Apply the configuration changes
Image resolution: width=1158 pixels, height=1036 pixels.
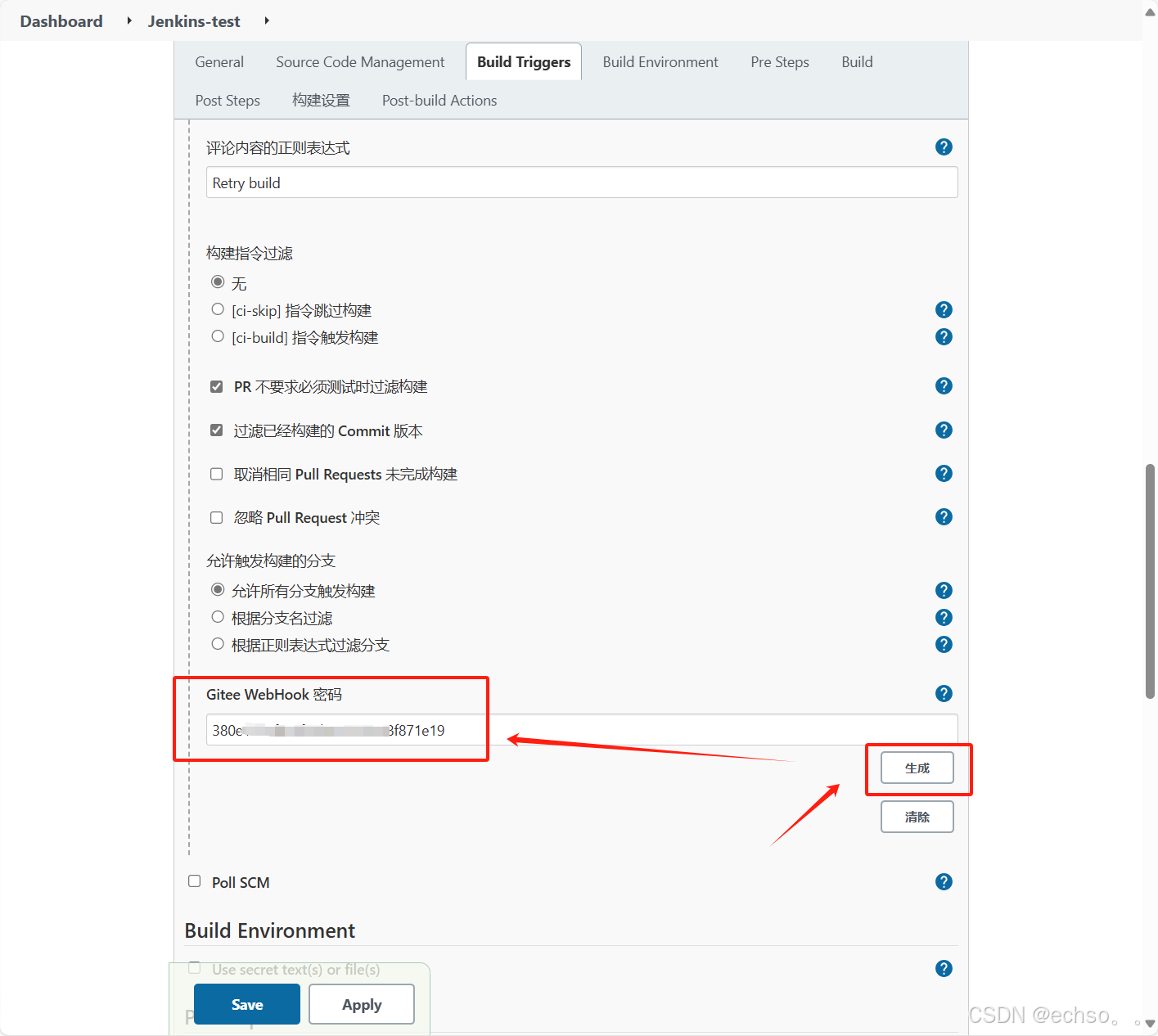click(x=362, y=1004)
